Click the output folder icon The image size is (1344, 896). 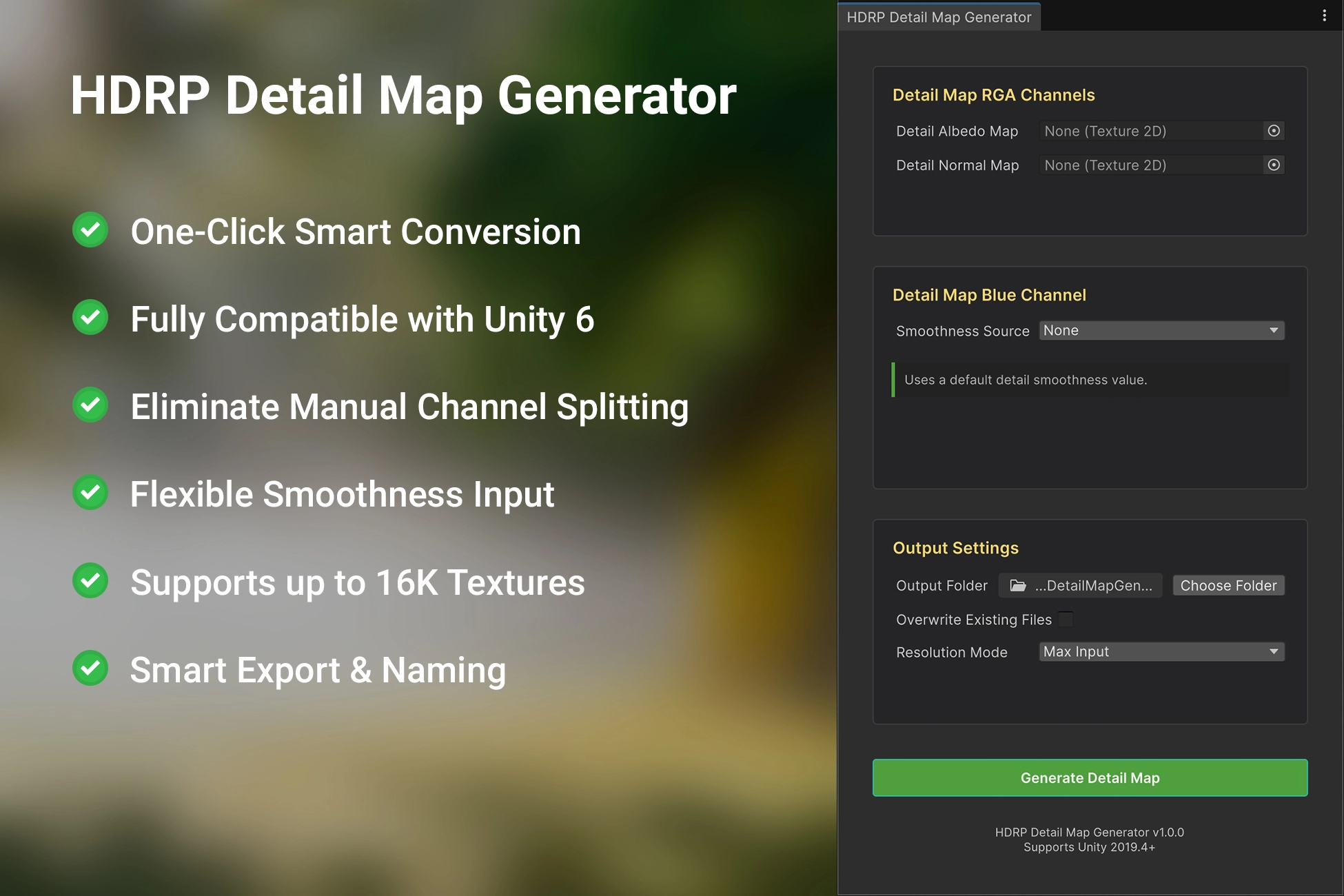pos(1017,586)
